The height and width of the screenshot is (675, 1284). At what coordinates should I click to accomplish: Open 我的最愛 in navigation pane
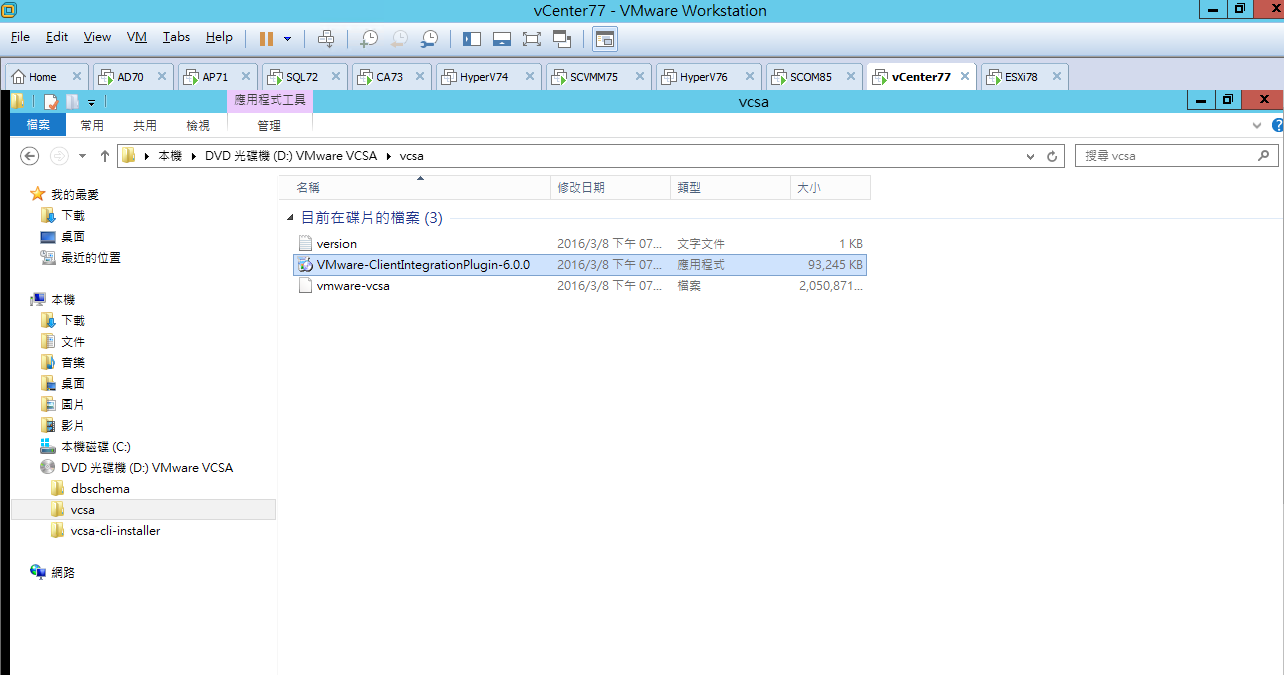75,194
